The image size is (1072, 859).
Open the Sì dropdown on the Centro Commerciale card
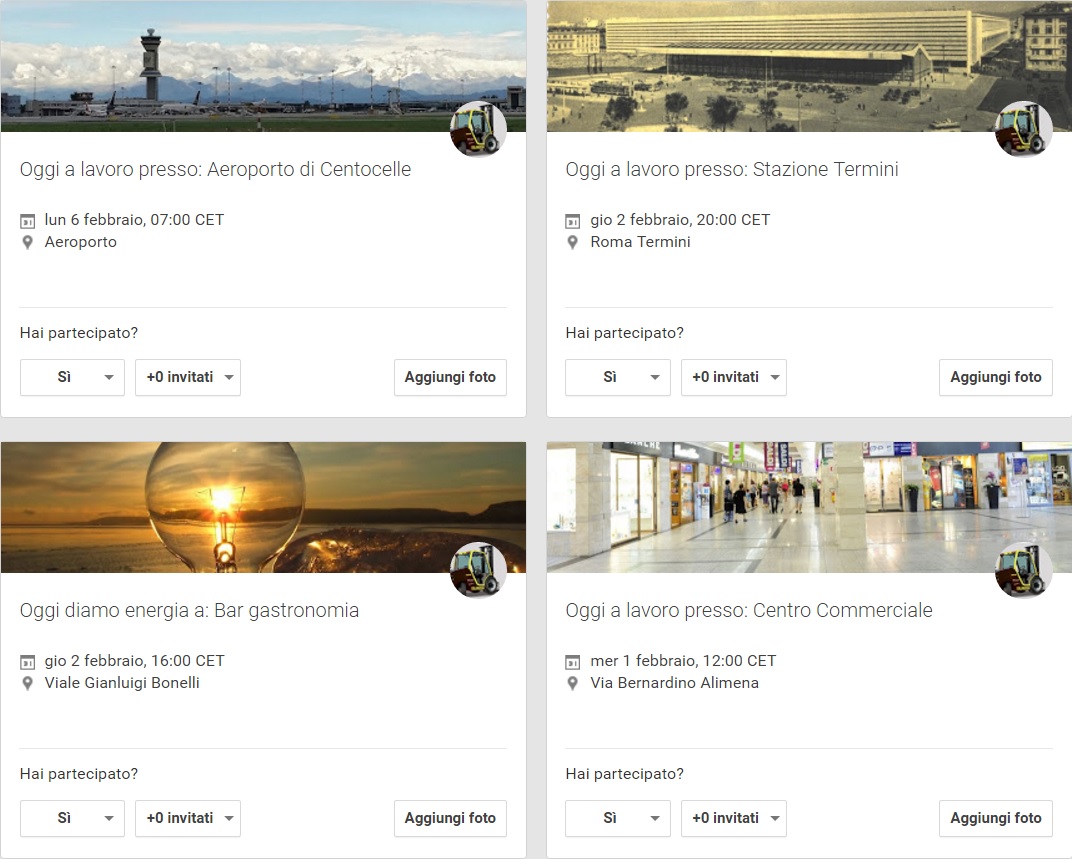coord(618,819)
